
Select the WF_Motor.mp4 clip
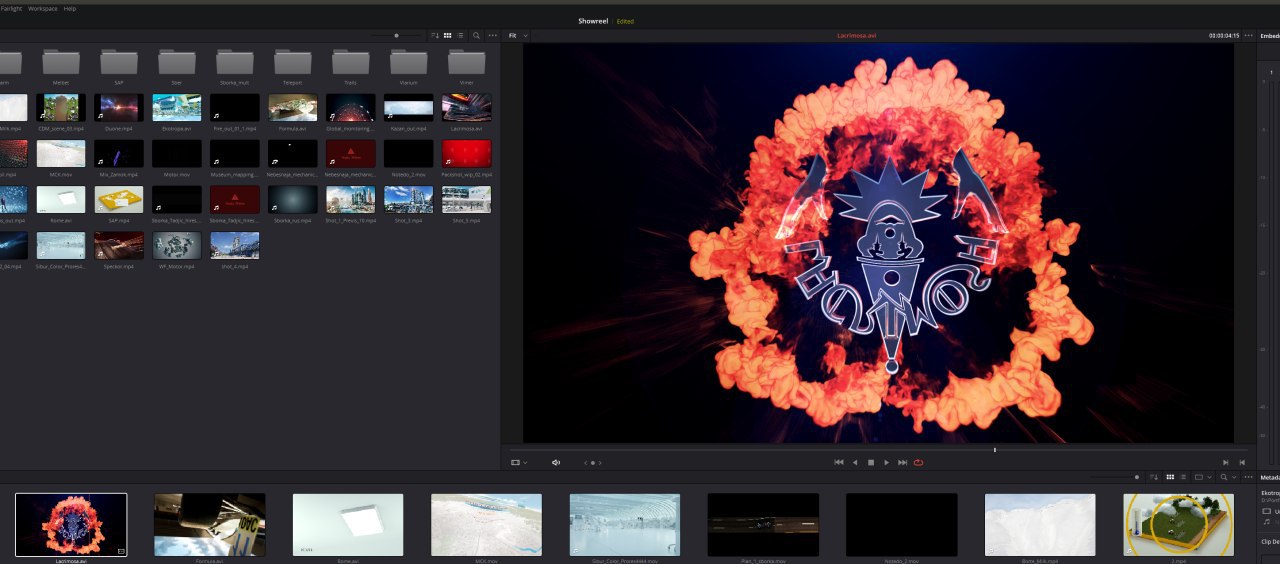pos(177,245)
